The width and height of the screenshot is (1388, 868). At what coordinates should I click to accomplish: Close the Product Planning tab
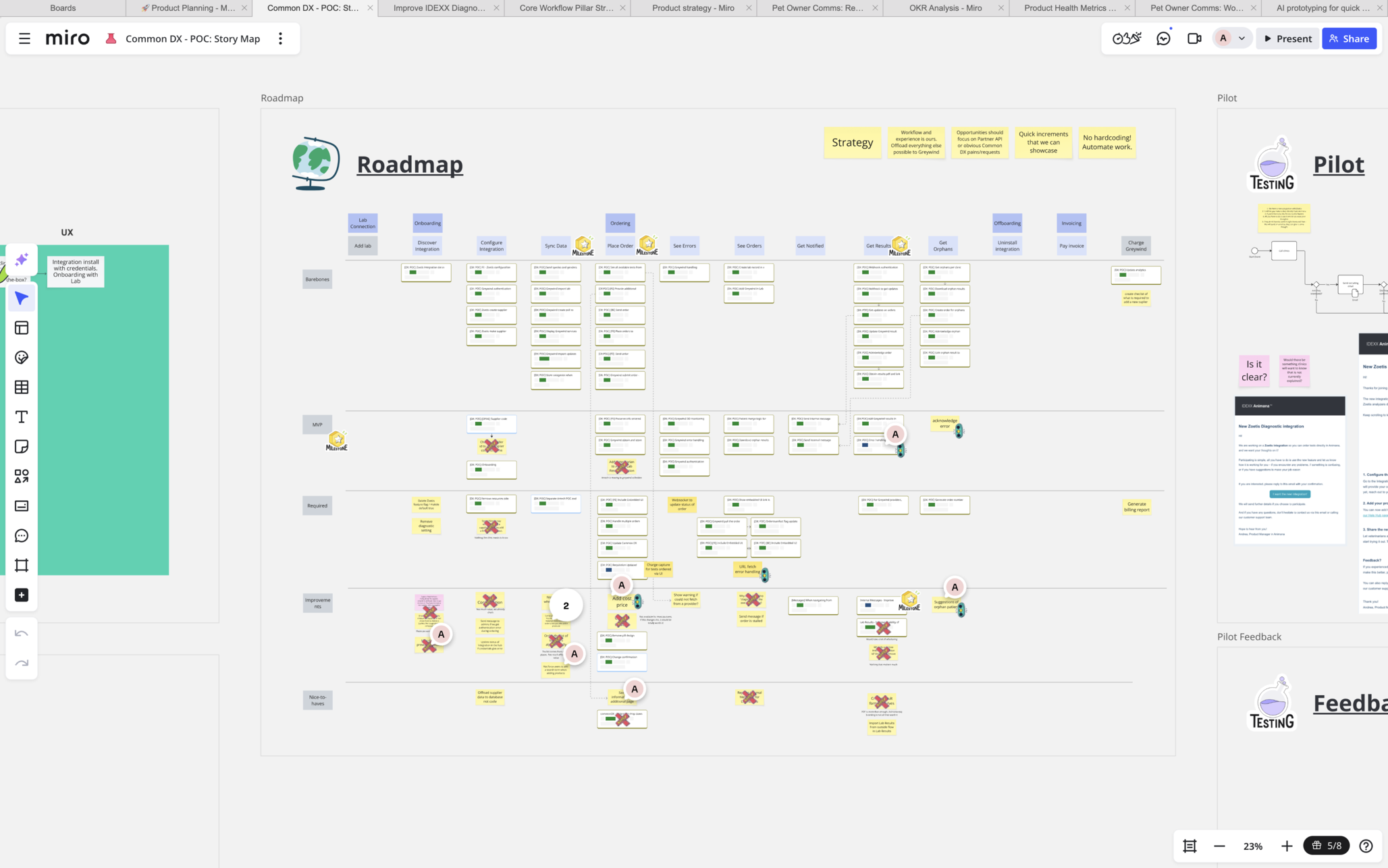[244, 8]
